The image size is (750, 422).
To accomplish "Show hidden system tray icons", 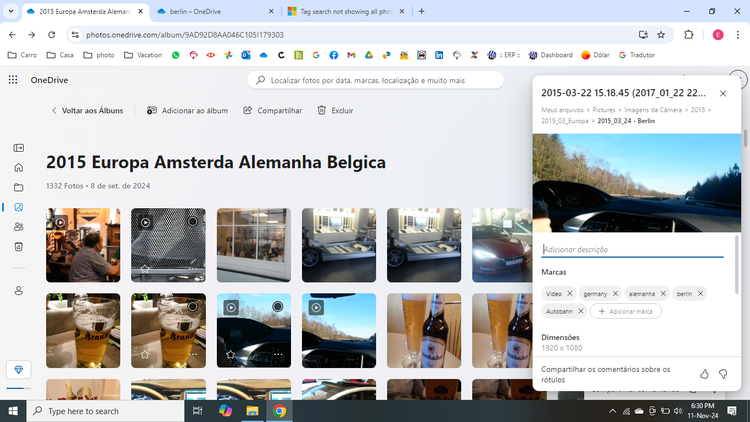I will pyautogui.click(x=612, y=411).
